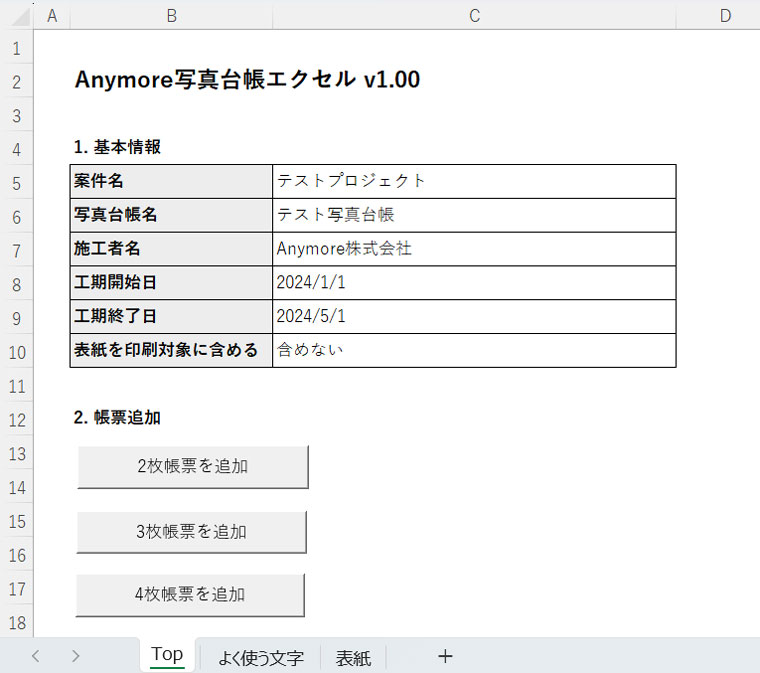Open the 表紙 sheet tab
760x673 pixels.
[x=353, y=657]
